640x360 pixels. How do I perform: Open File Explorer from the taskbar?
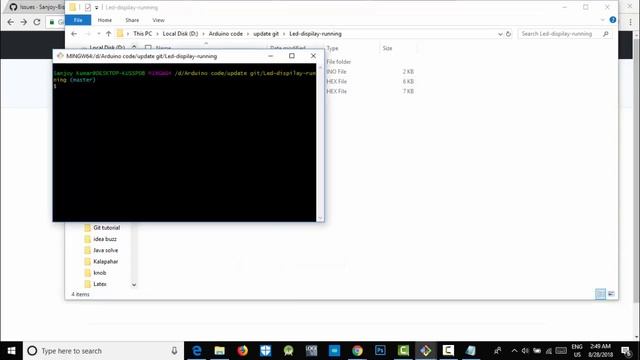(x=220, y=351)
